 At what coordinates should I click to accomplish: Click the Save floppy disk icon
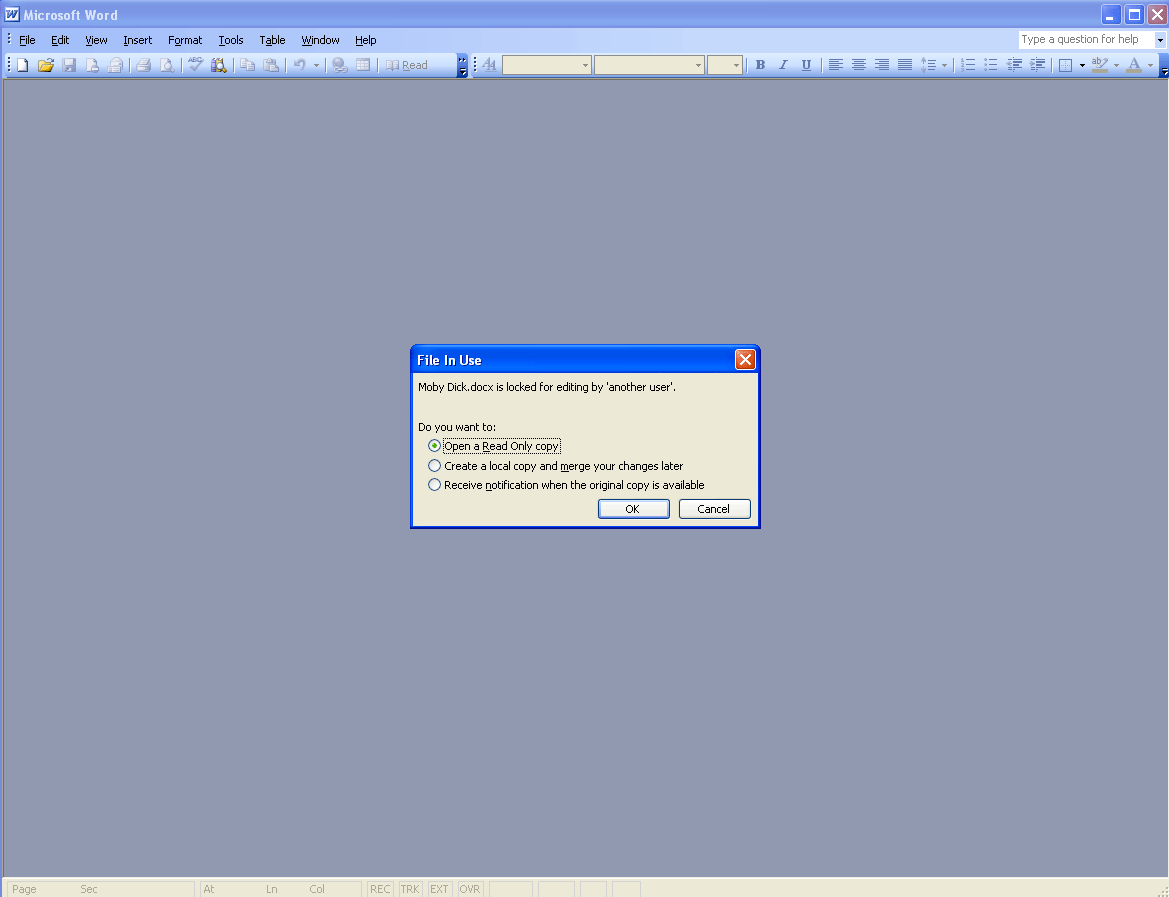pos(69,65)
